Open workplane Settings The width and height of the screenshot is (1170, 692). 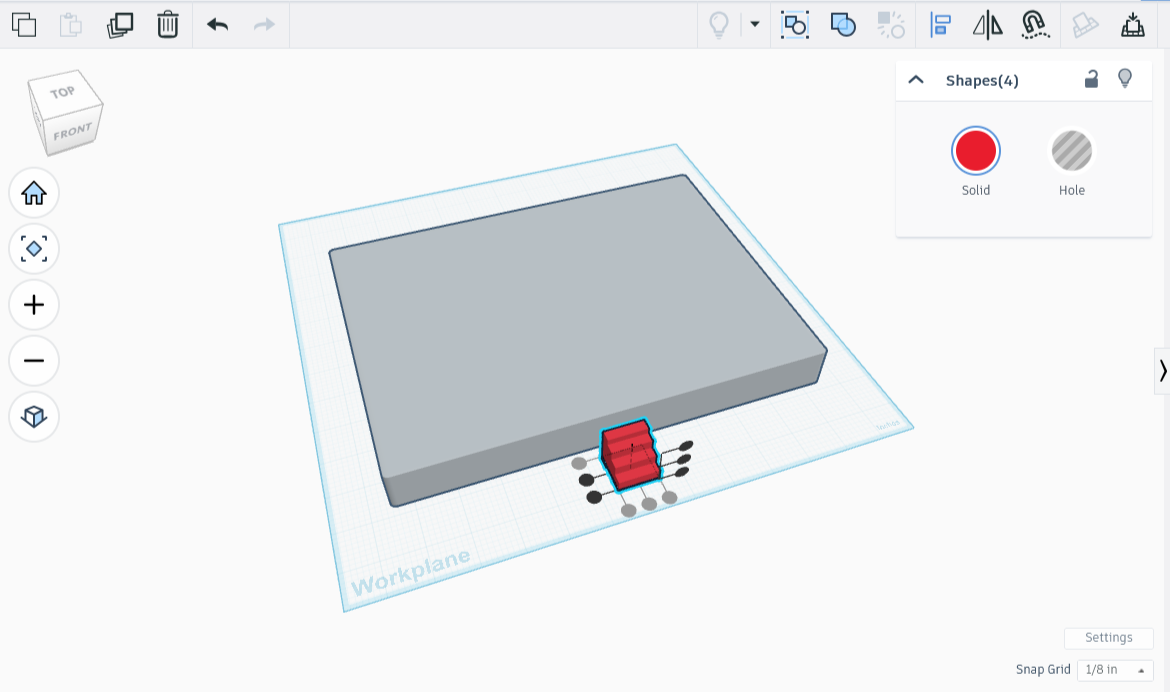point(1108,638)
